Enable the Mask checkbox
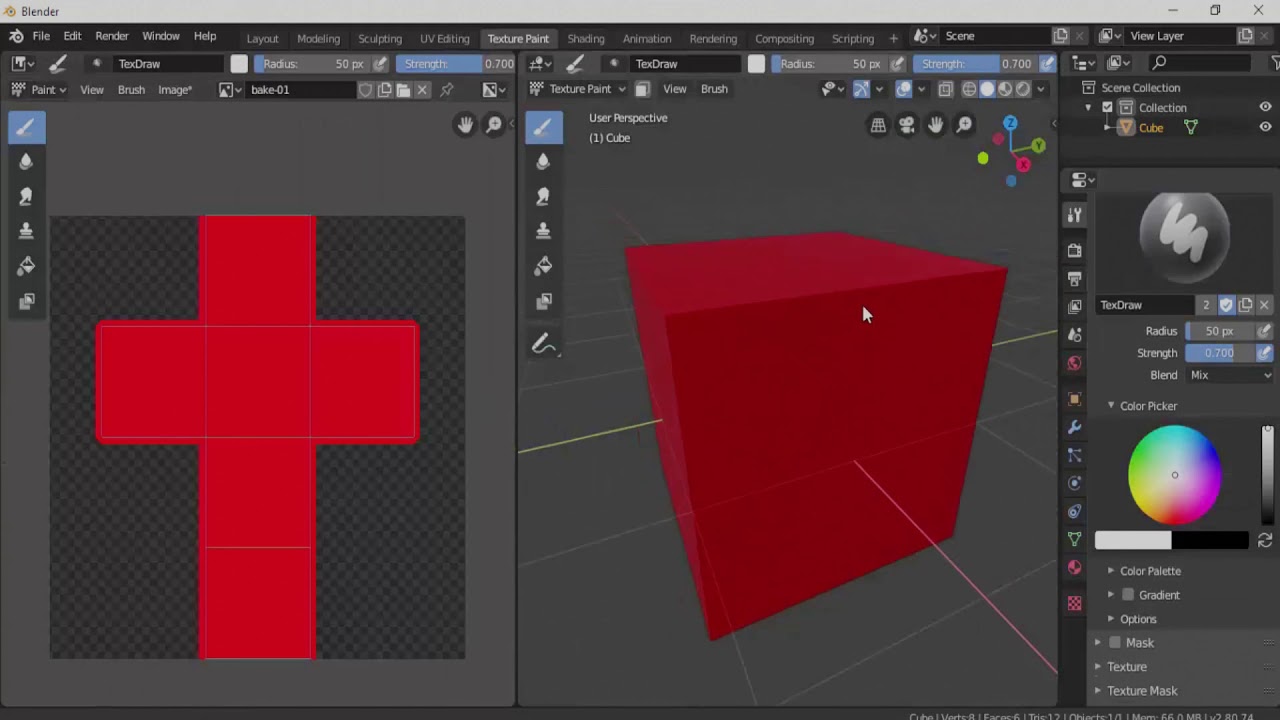 pyautogui.click(x=1115, y=643)
